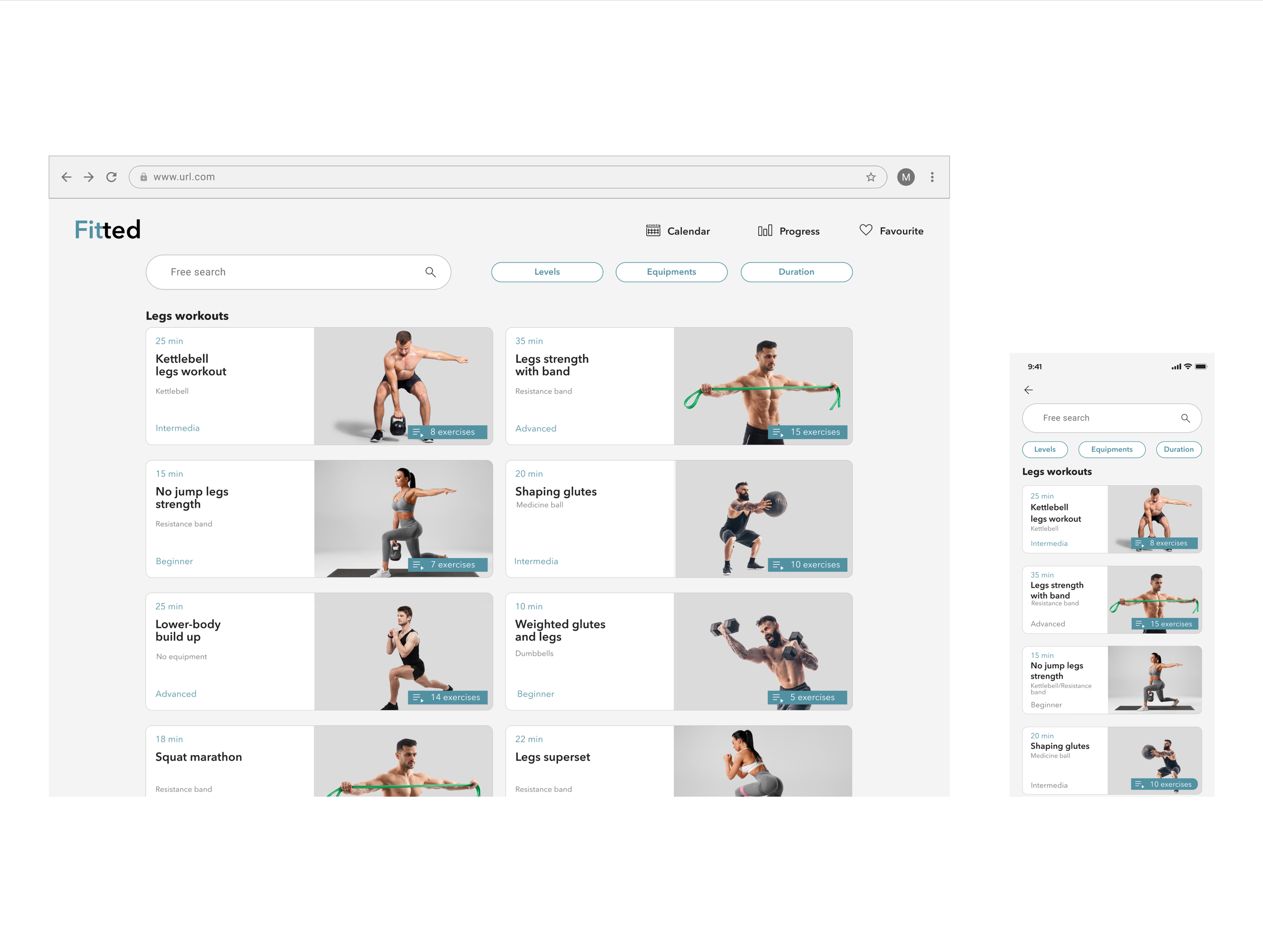Open the Legs strength with band workout thumbnail
The width and height of the screenshot is (1263, 952).
point(762,386)
